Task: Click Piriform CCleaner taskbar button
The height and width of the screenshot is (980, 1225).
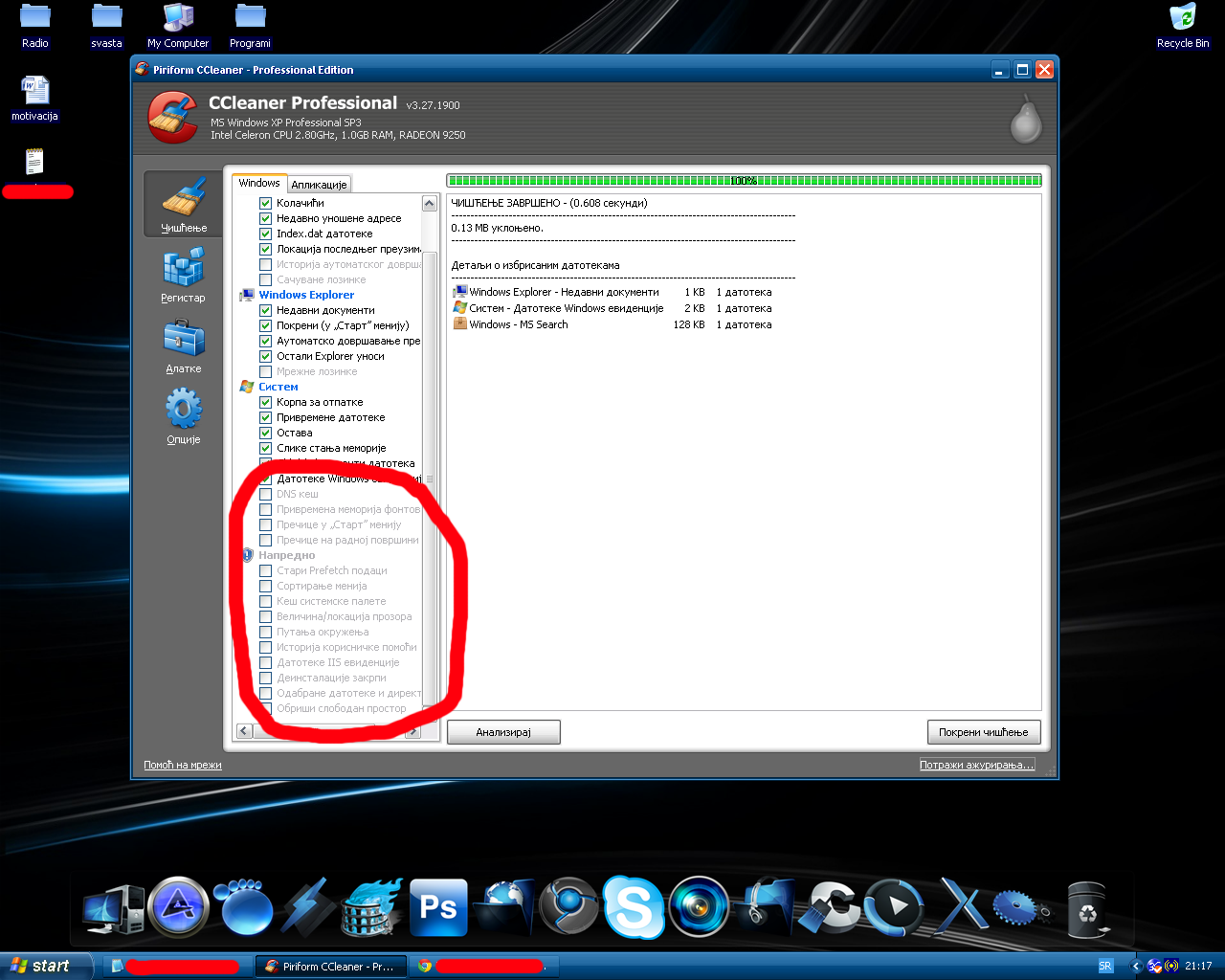Action: coord(331,967)
